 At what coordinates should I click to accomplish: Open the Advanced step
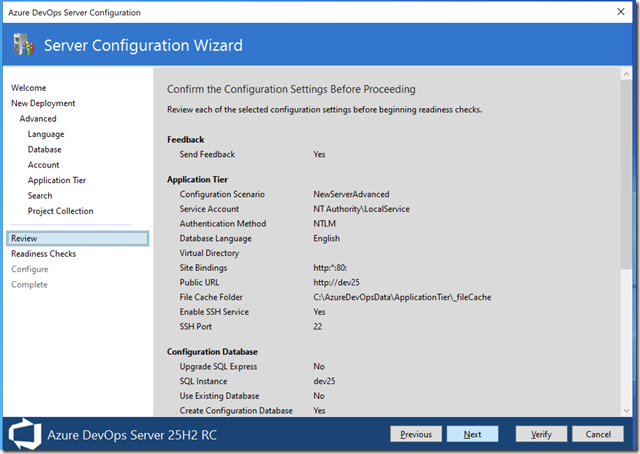[x=38, y=119]
